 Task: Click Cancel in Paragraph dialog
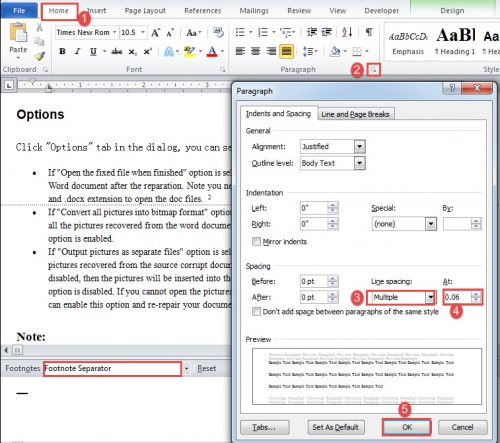(x=462, y=427)
